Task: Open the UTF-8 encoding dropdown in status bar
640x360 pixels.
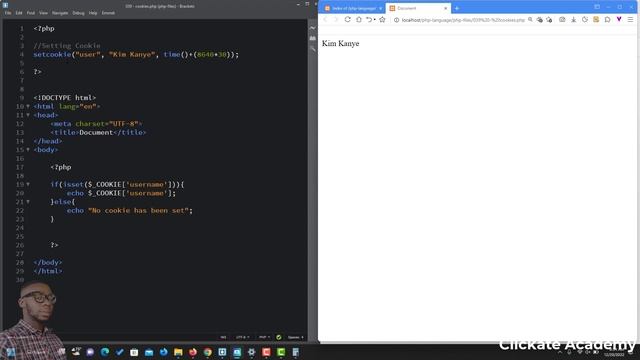Action: 242,338
